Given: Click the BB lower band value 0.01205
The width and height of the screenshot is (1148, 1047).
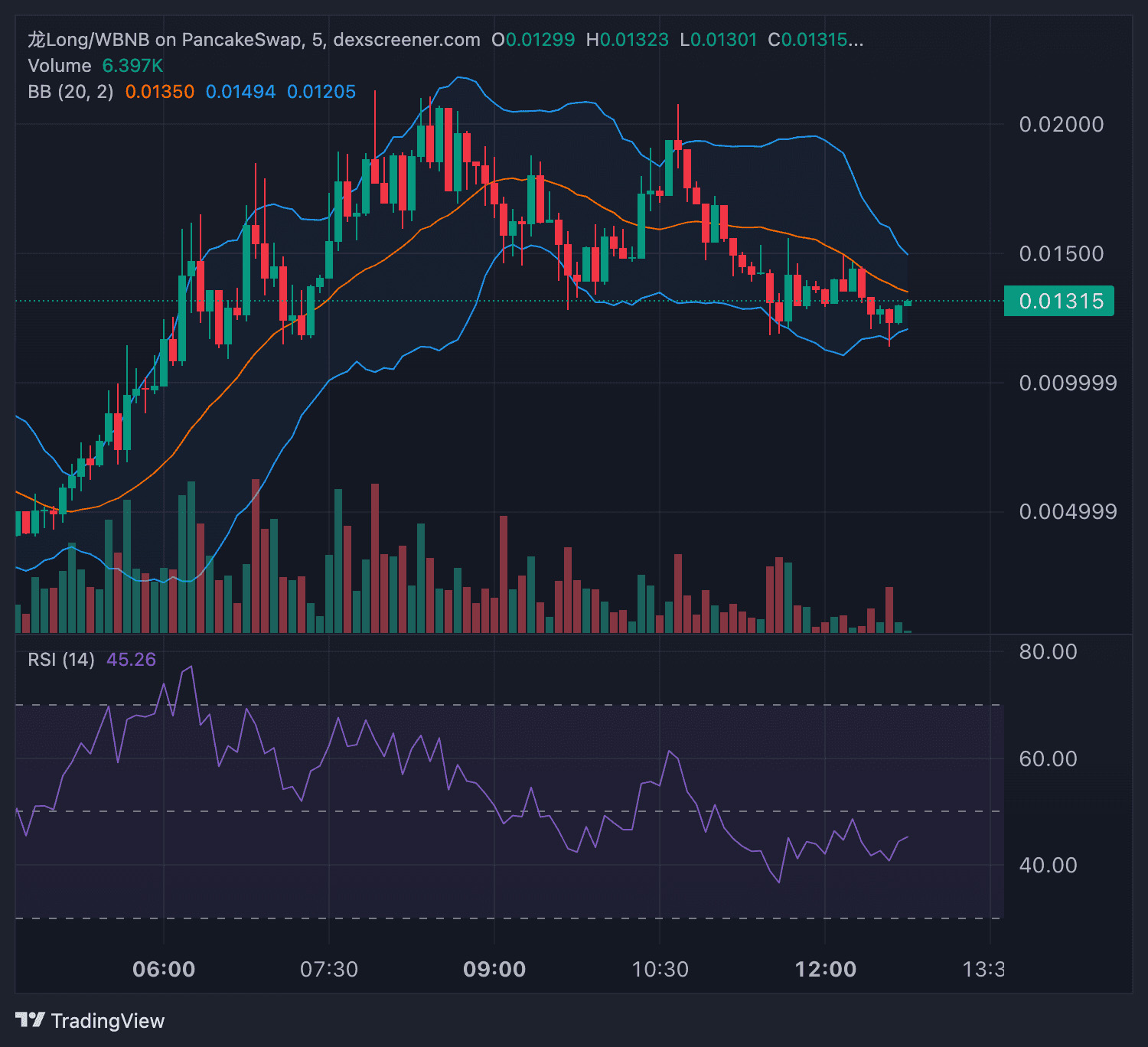Looking at the screenshot, I should tap(321, 92).
